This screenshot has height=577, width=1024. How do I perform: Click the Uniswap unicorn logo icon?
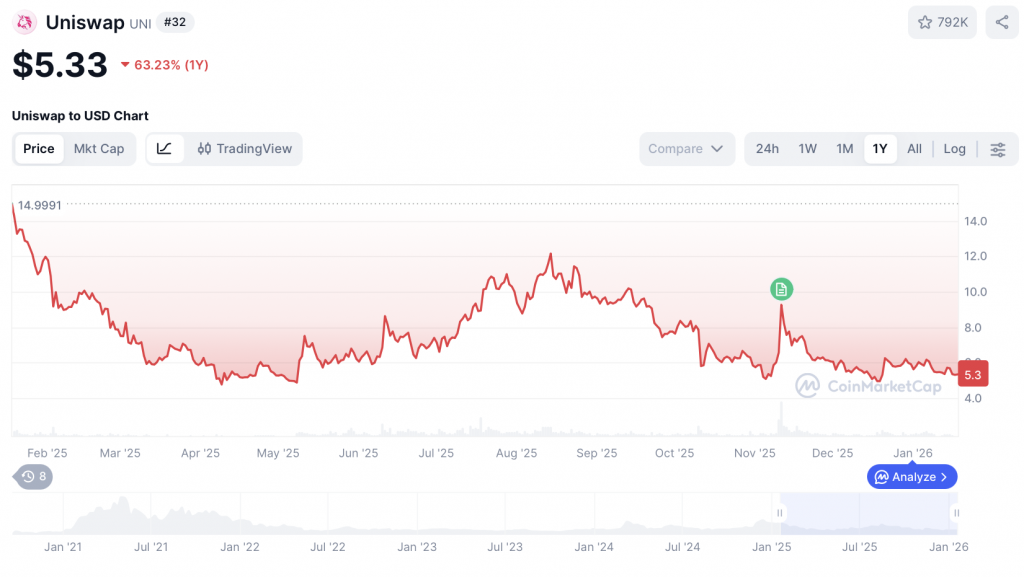[x=24, y=22]
